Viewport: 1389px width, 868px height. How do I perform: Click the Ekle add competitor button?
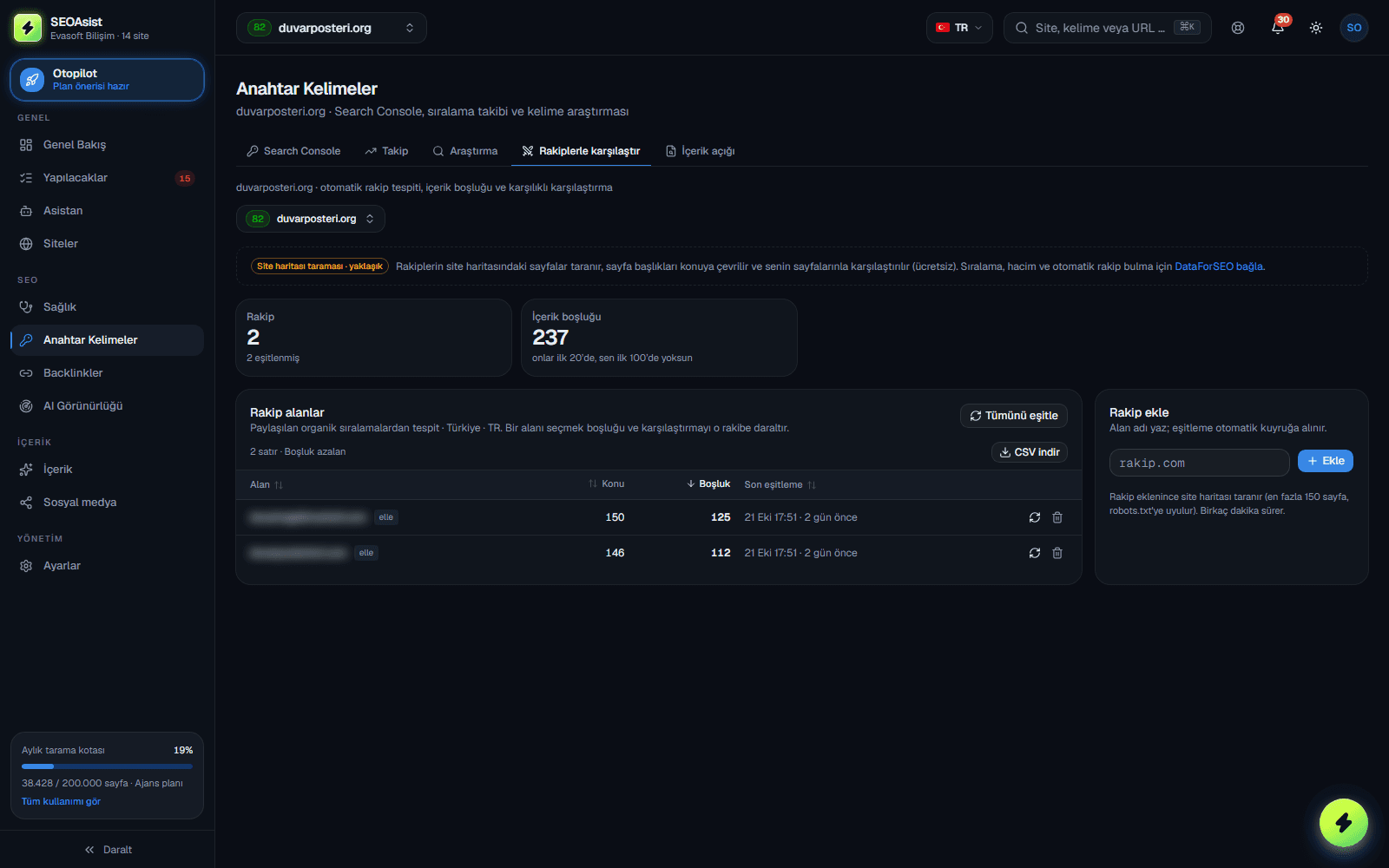[x=1326, y=461]
